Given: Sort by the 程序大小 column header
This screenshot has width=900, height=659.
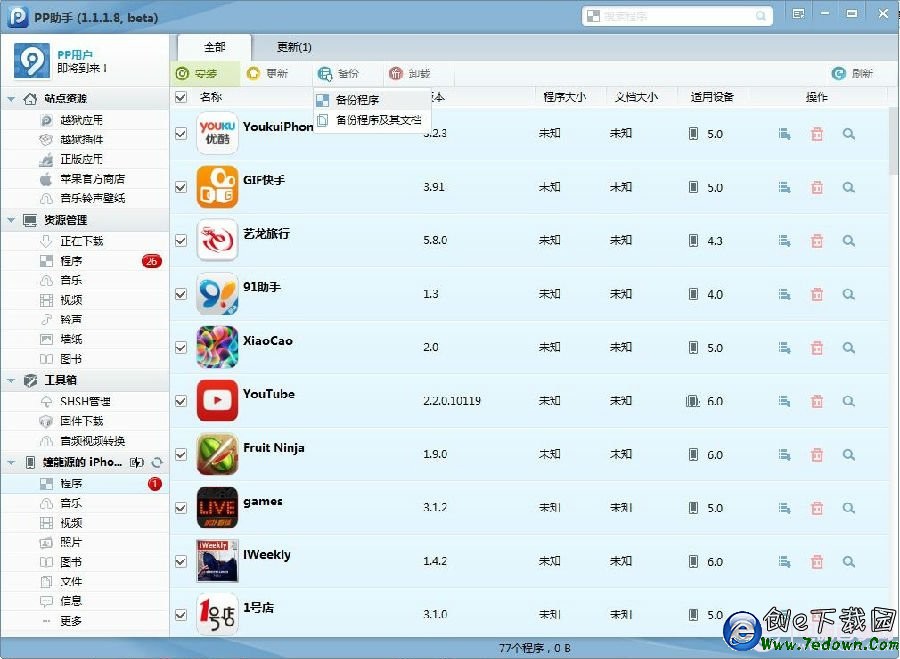Looking at the screenshot, I should (564, 97).
